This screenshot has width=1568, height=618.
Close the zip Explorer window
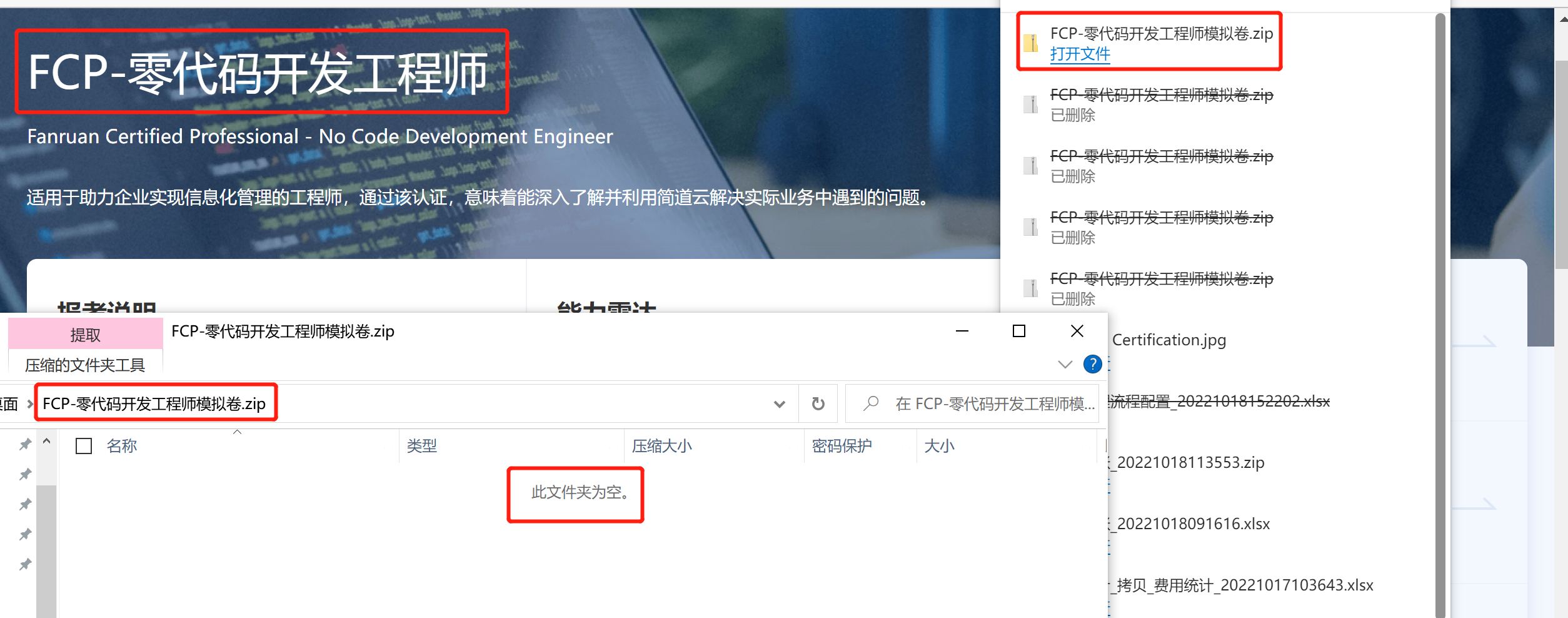(x=1077, y=331)
